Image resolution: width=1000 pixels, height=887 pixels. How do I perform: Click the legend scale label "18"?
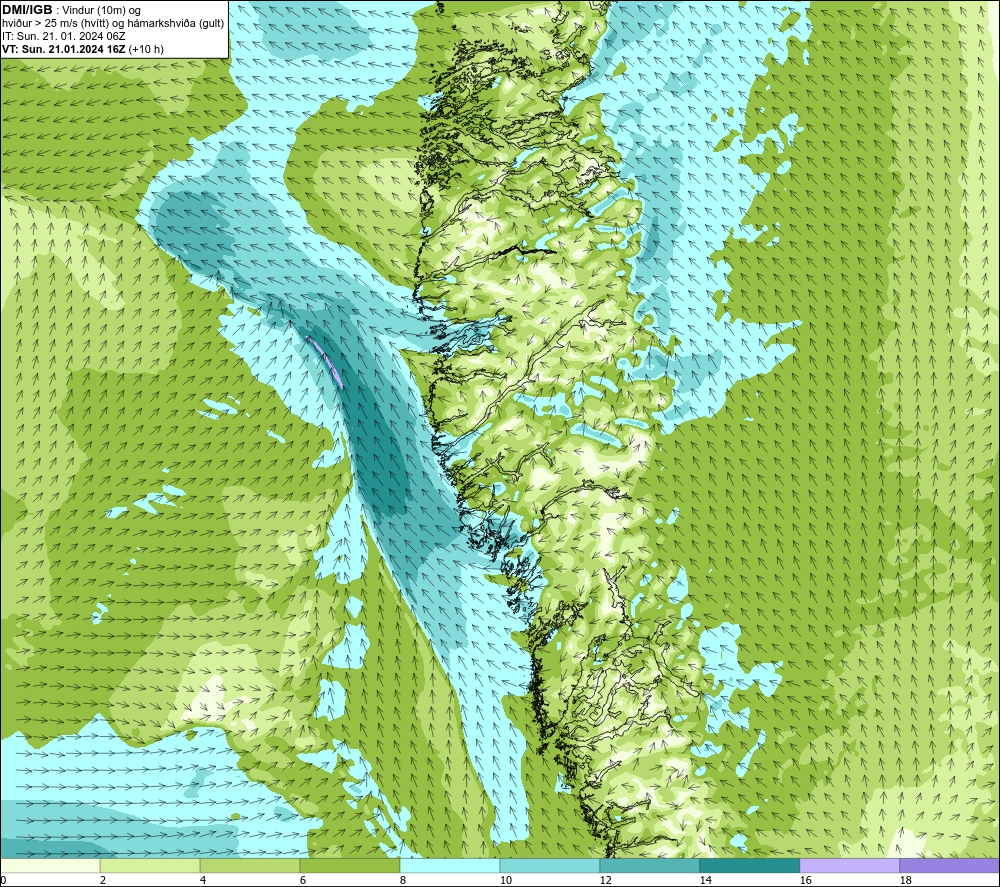[x=905, y=881]
